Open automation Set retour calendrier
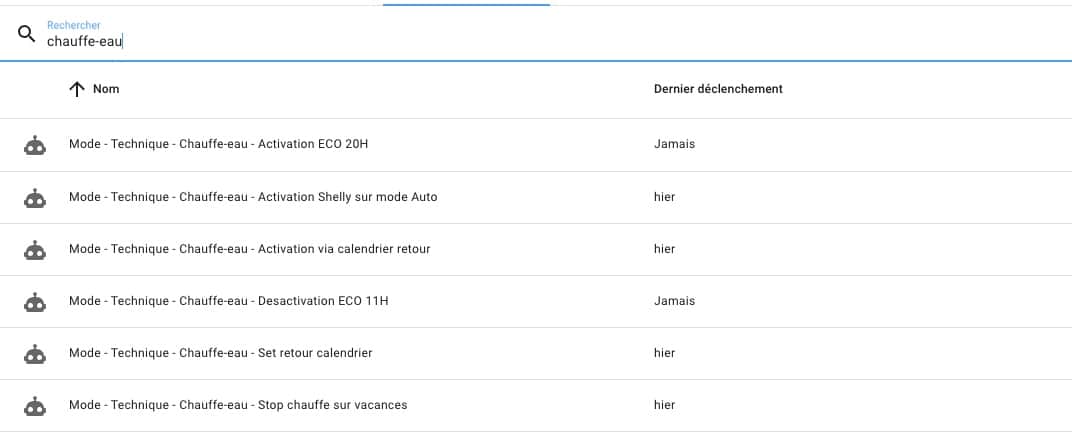The image size is (1072, 439). click(220, 353)
